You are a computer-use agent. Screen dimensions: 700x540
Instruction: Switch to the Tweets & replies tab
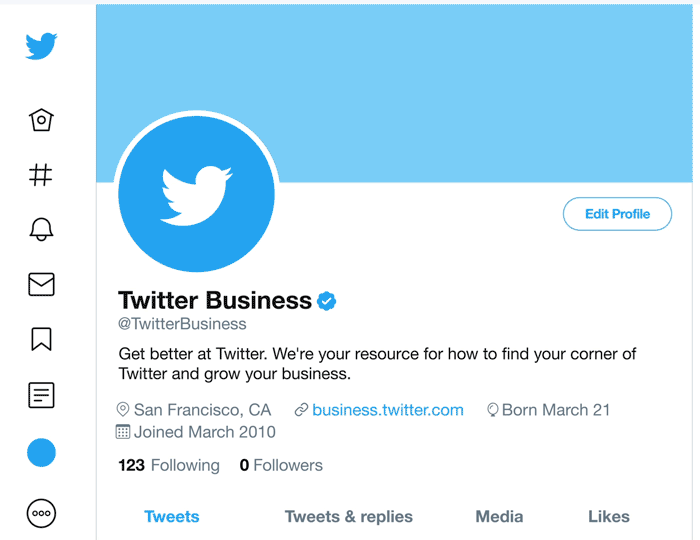pyautogui.click(x=349, y=517)
